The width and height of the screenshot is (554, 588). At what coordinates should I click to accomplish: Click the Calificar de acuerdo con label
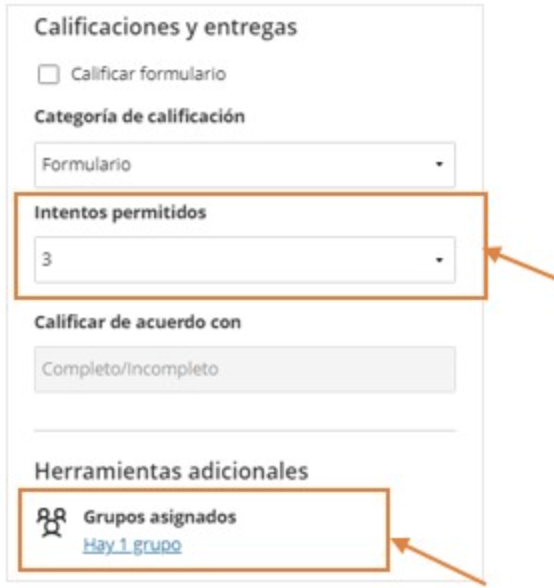(x=138, y=322)
